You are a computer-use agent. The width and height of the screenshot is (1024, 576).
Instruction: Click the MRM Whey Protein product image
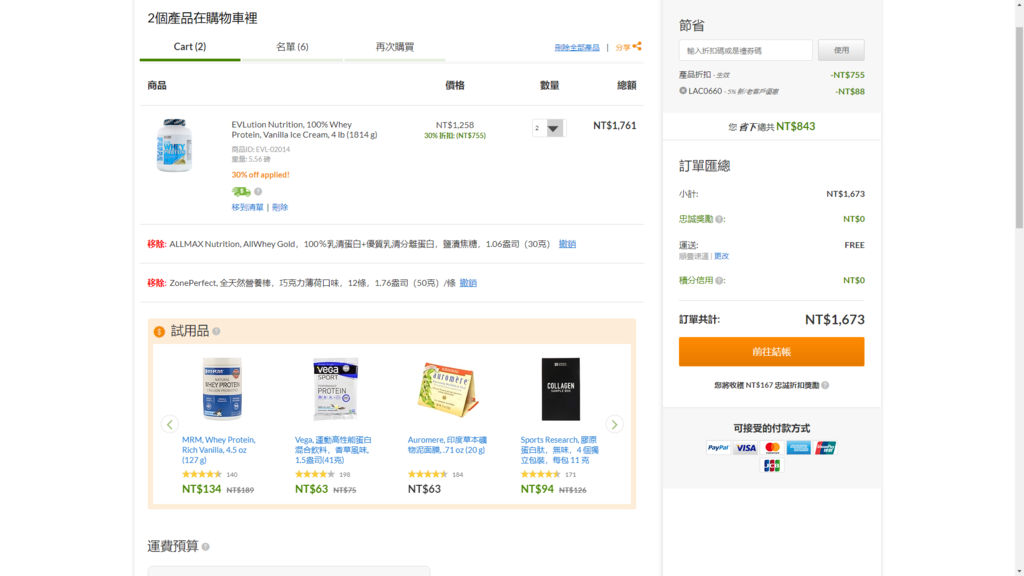coord(221,389)
